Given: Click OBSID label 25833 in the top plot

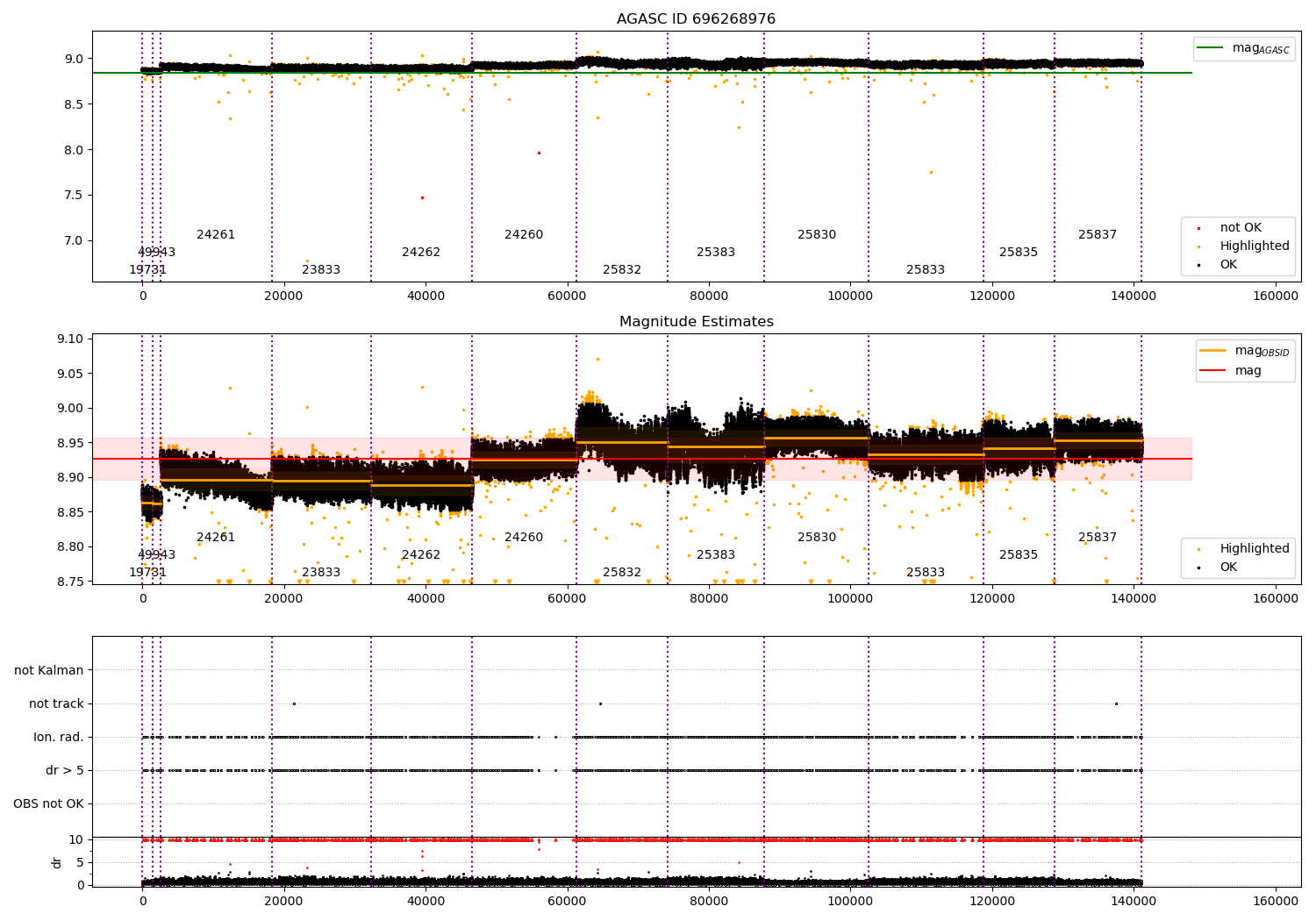Looking at the screenshot, I should (926, 270).
